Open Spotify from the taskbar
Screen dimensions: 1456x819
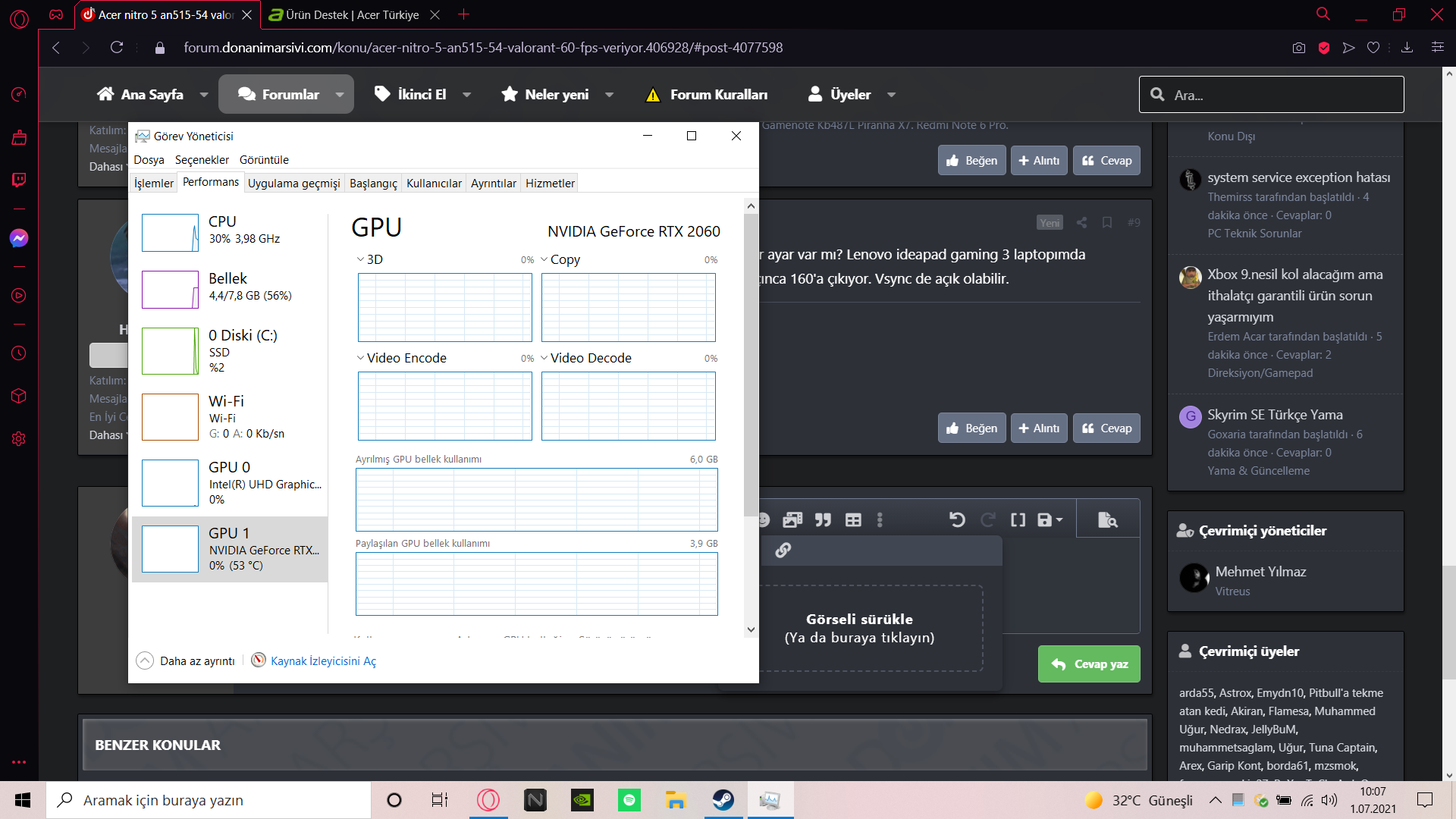click(629, 800)
